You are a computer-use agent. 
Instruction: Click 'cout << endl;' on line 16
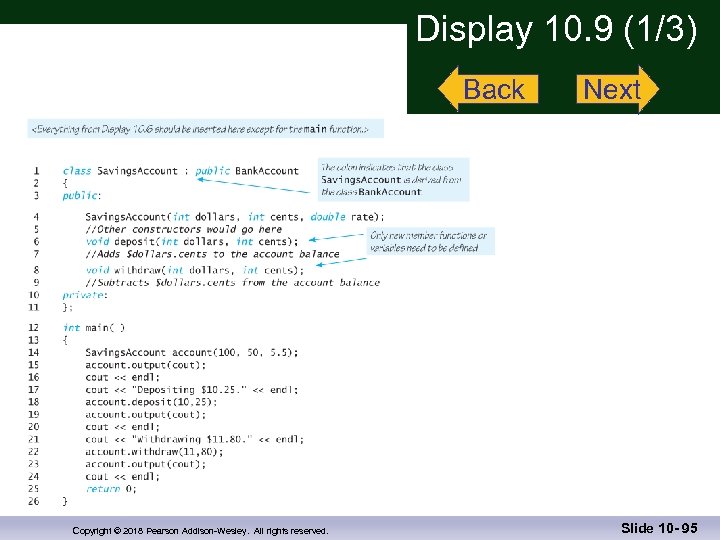click(122, 377)
